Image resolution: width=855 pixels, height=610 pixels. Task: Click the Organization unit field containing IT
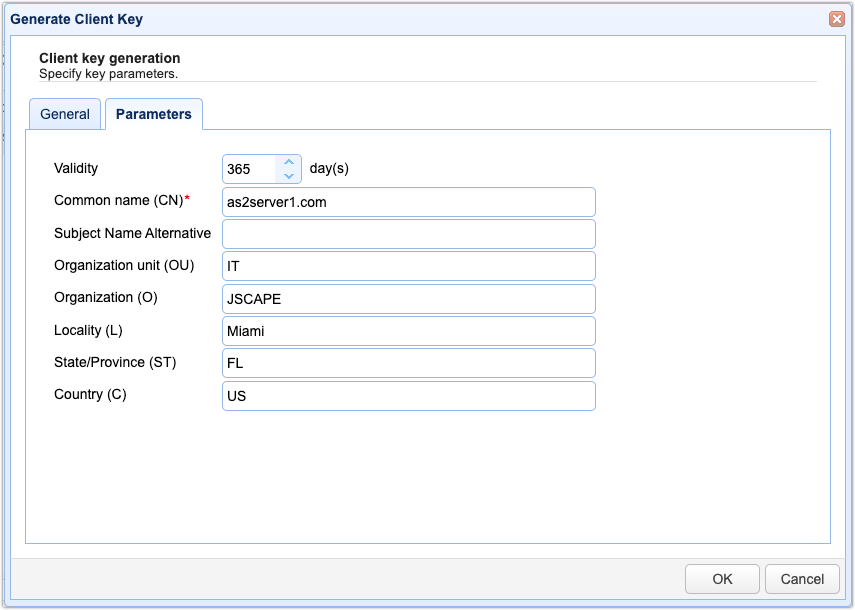[408, 266]
